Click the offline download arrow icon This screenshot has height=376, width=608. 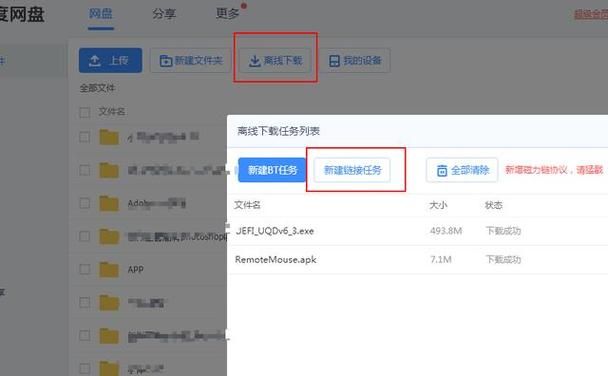point(254,61)
